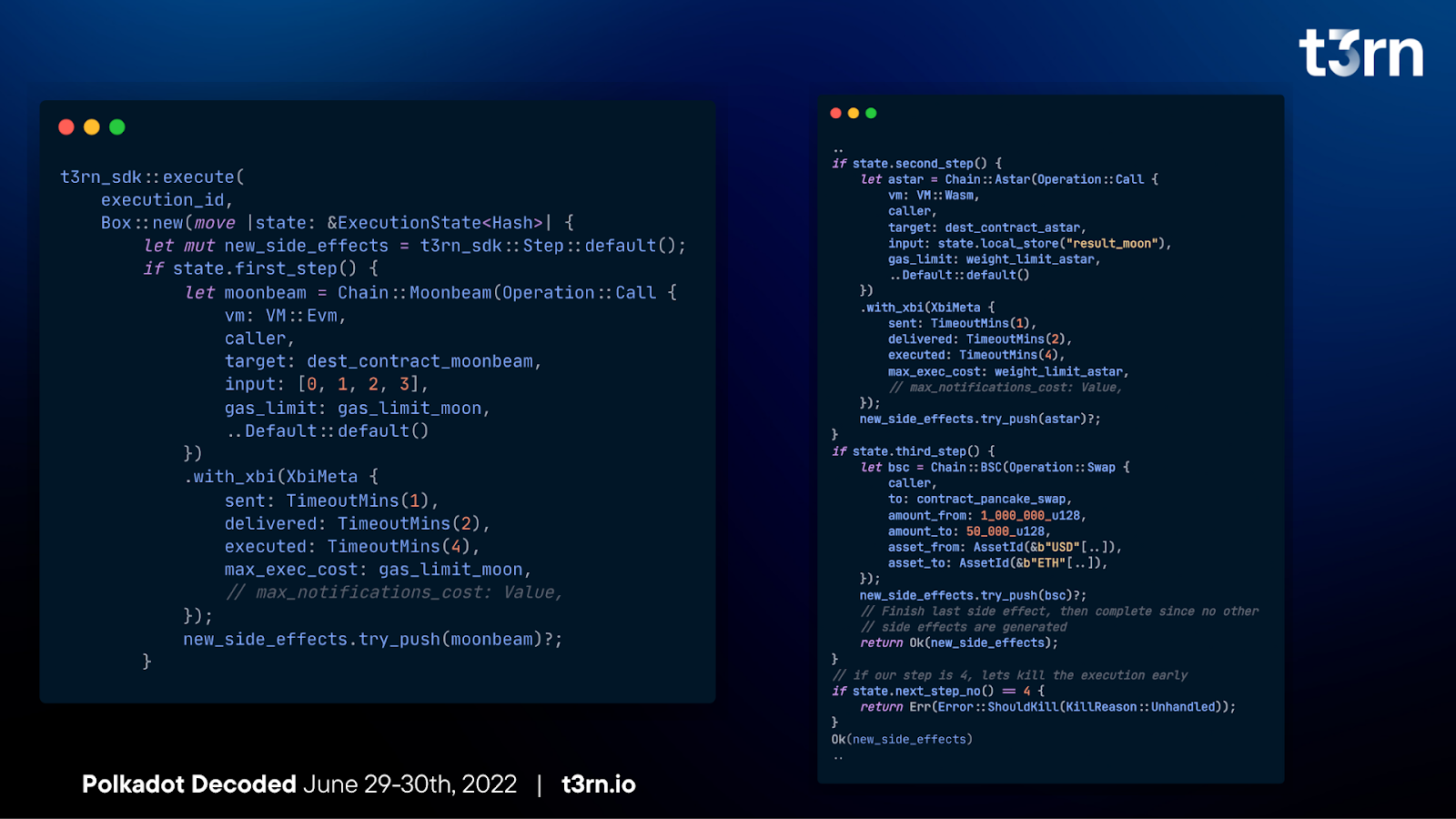Click the "input: [0, 1, 2, 3]," line

tap(327, 385)
